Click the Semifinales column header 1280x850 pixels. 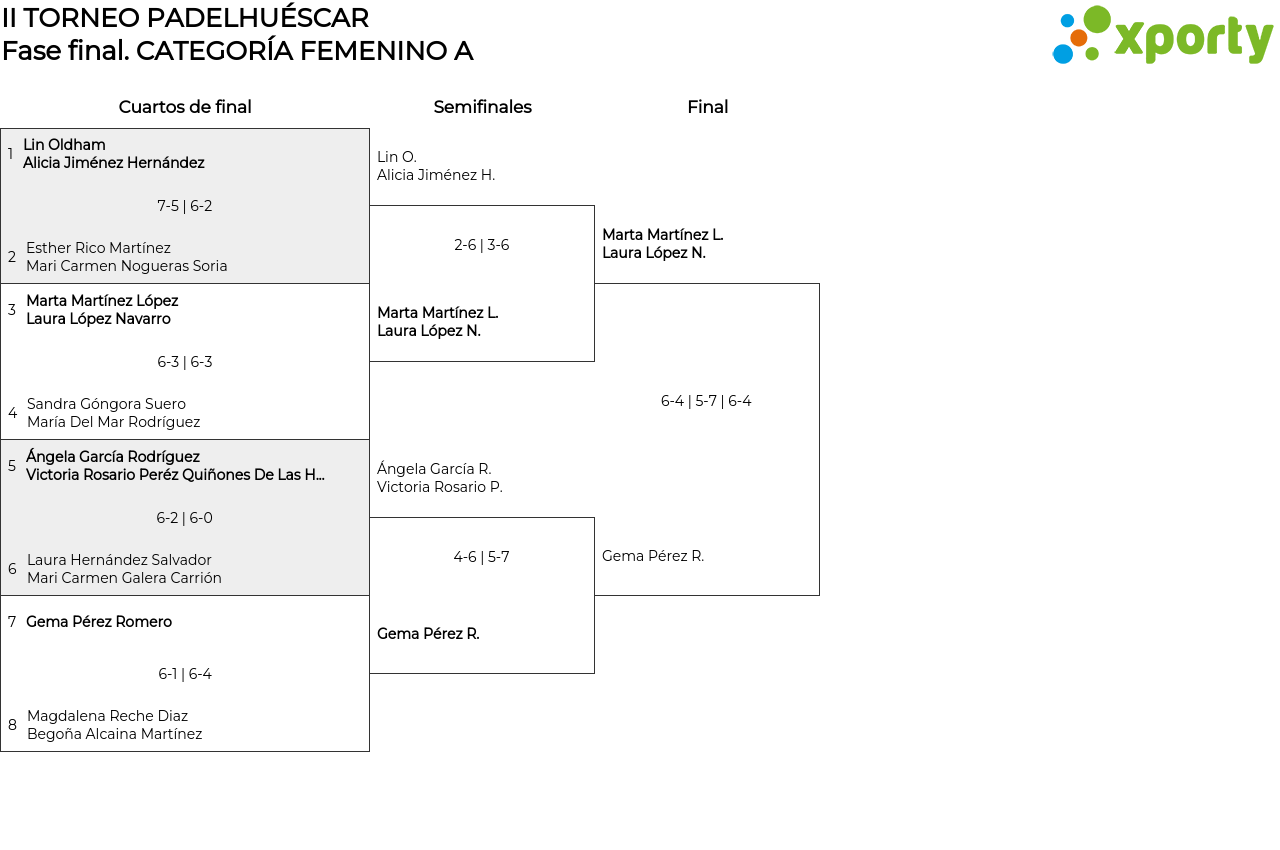pos(482,107)
